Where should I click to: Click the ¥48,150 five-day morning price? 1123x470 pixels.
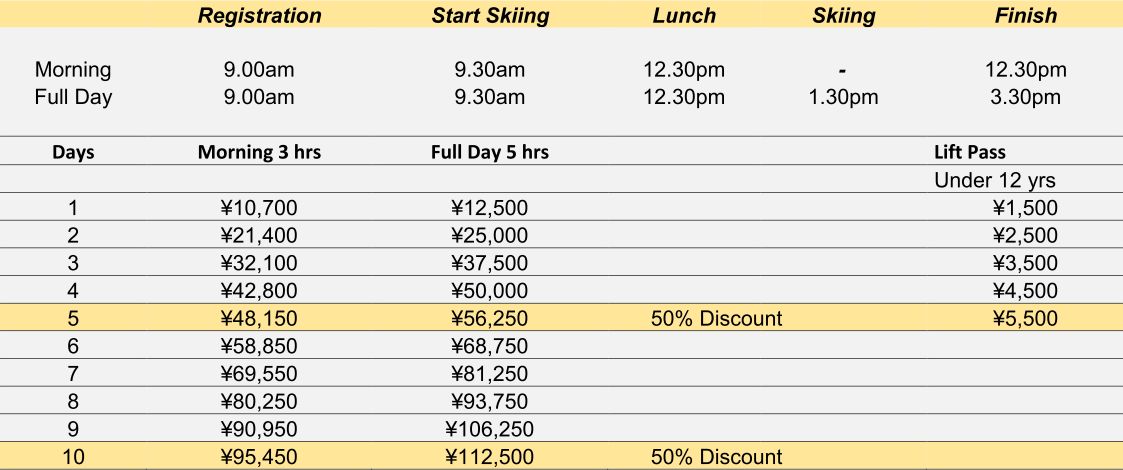pyautogui.click(x=259, y=318)
